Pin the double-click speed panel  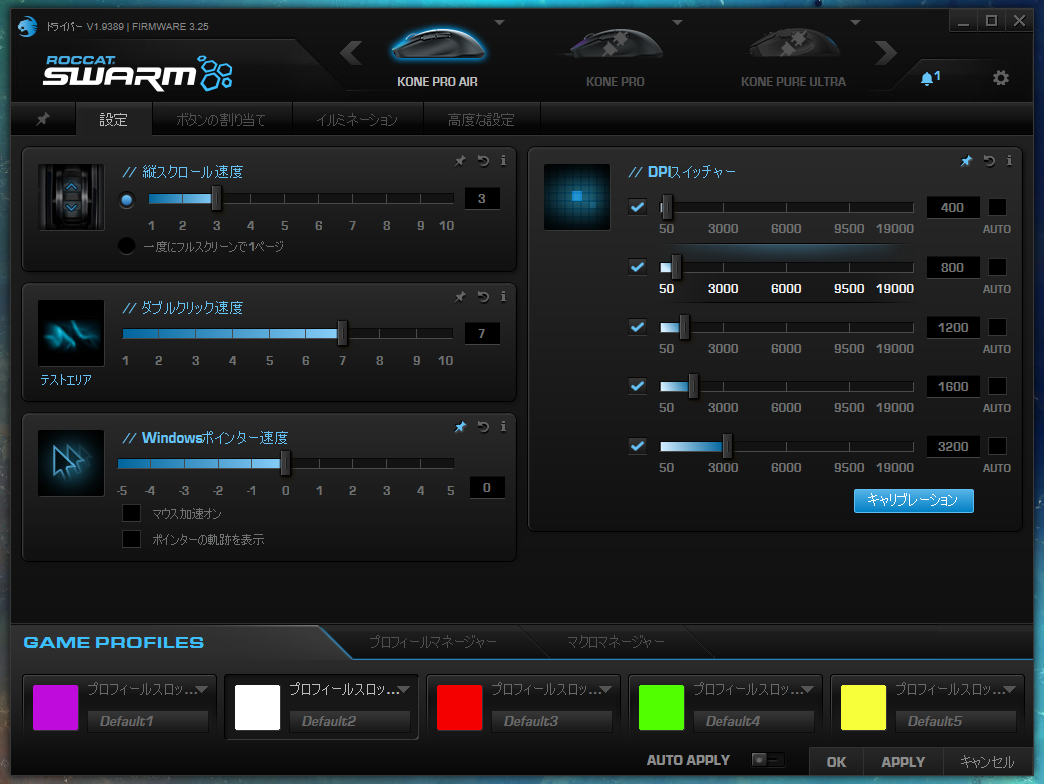460,296
